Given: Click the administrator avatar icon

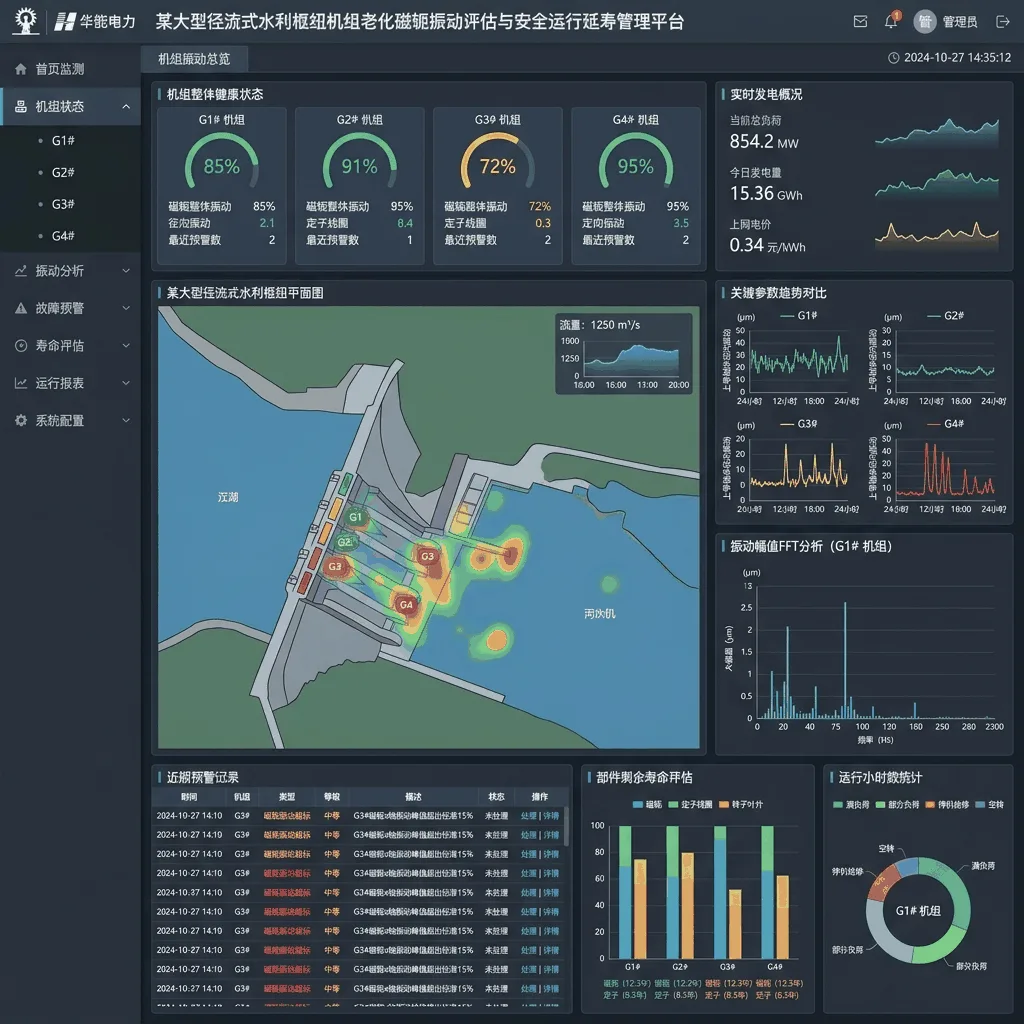Looking at the screenshot, I should tap(925, 22).
